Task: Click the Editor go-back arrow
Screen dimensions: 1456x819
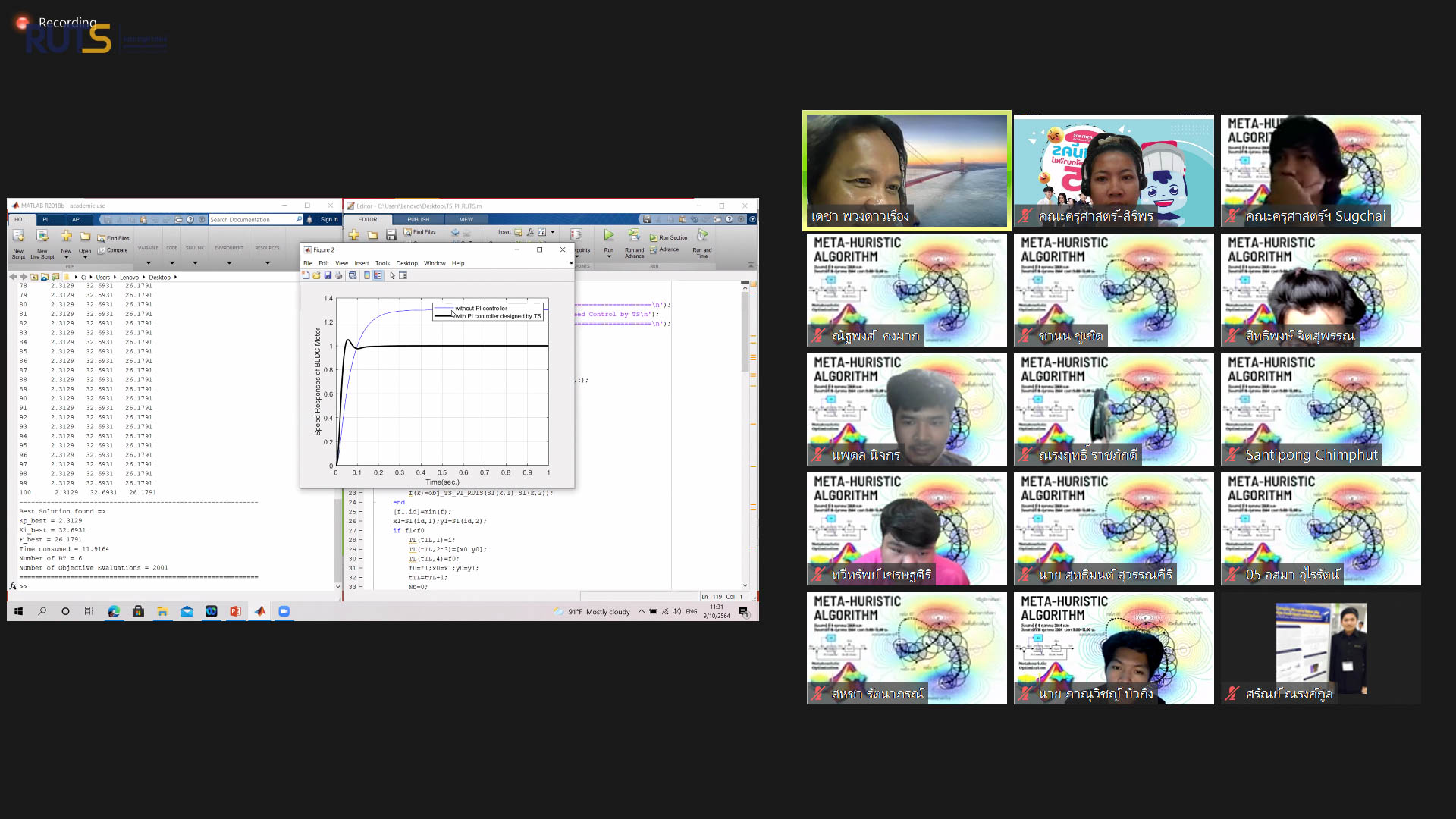Action: (x=455, y=232)
